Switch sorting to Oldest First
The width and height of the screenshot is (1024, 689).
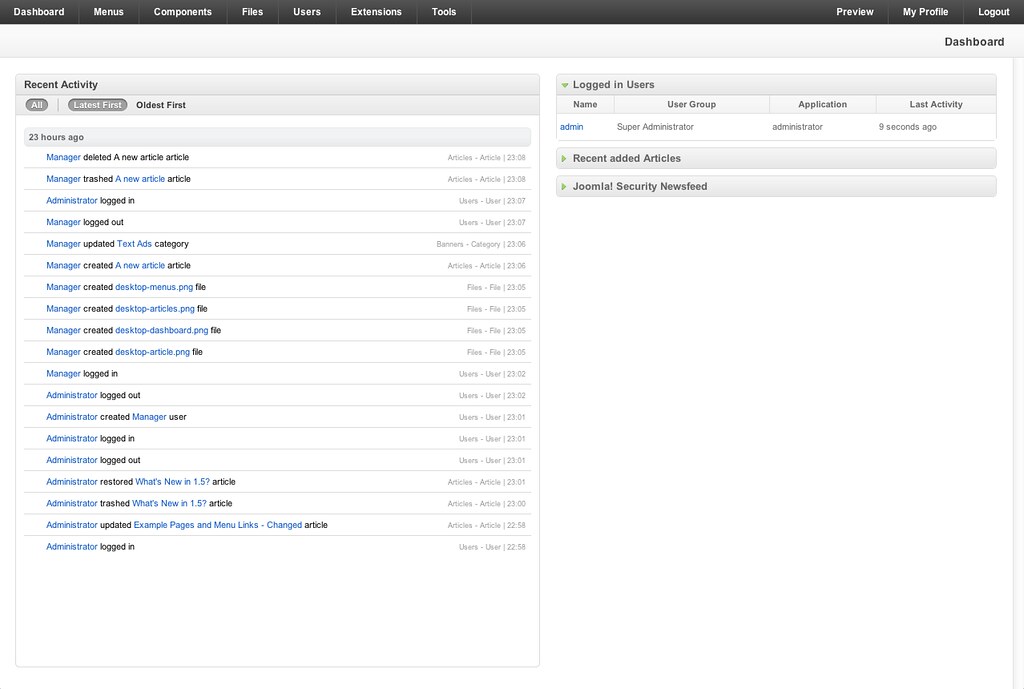[x=161, y=105]
